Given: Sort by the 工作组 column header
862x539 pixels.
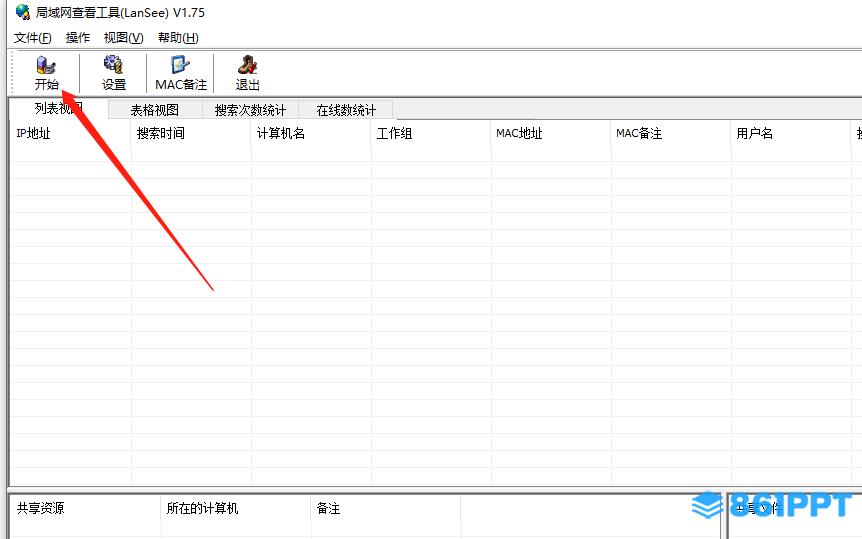Looking at the screenshot, I should (x=431, y=133).
